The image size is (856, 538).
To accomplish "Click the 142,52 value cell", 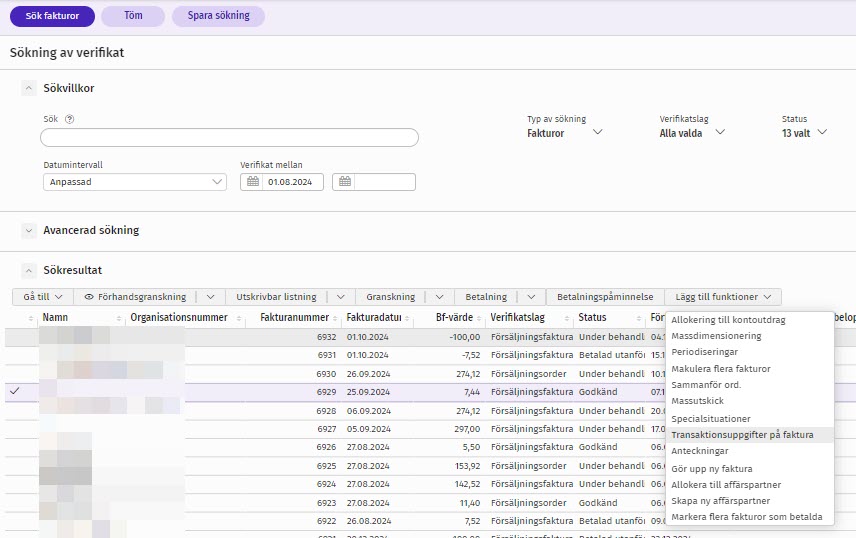I will [467, 484].
